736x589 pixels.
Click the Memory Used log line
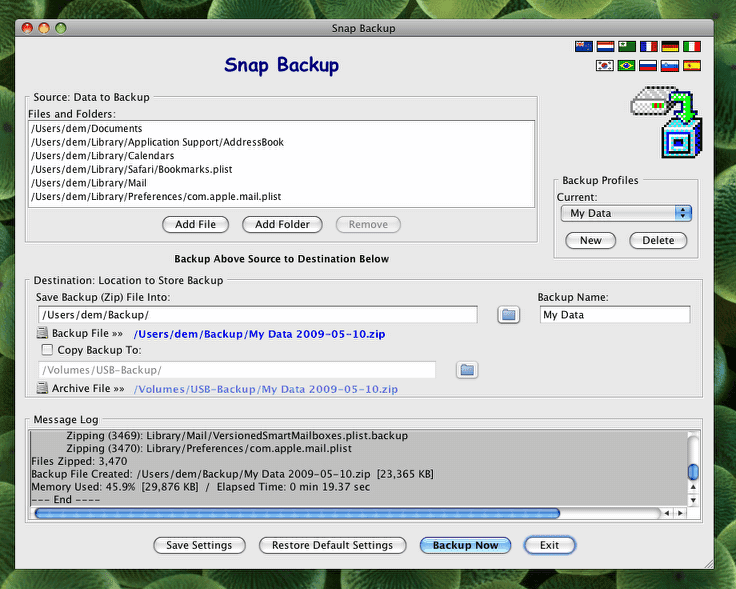pos(200,487)
